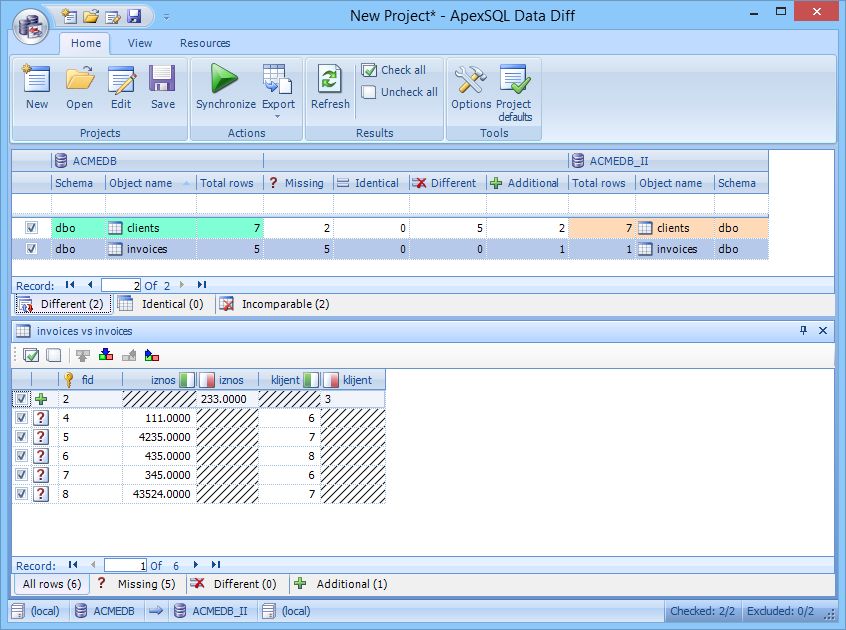Click the upper record number field

[x=121, y=285]
